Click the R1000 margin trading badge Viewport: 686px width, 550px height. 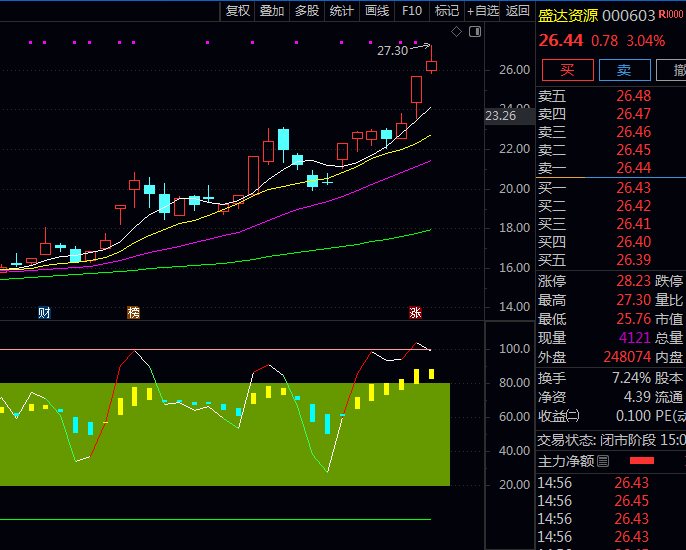(x=671, y=14)
